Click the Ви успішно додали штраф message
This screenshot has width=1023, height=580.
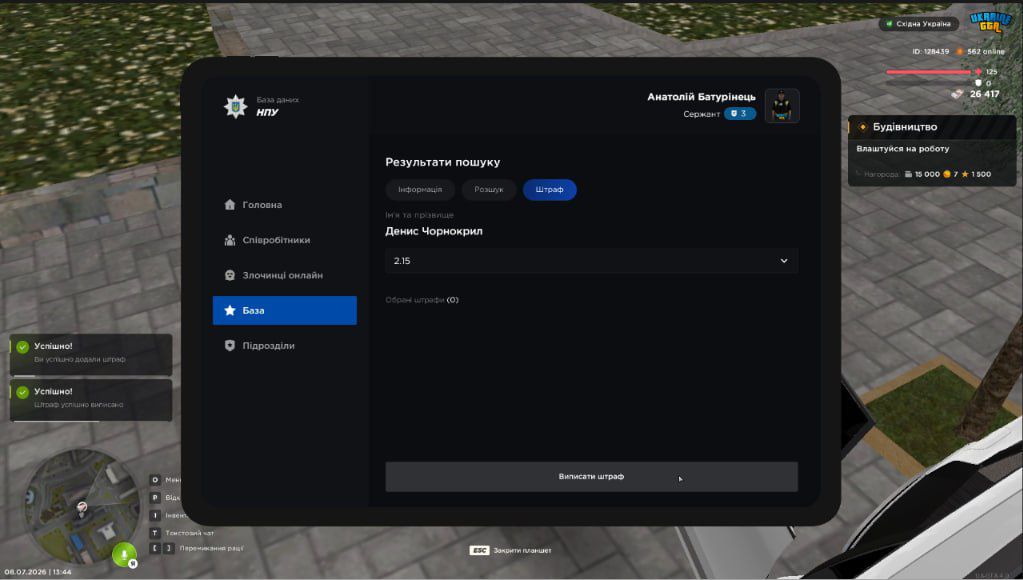(80, 359)
